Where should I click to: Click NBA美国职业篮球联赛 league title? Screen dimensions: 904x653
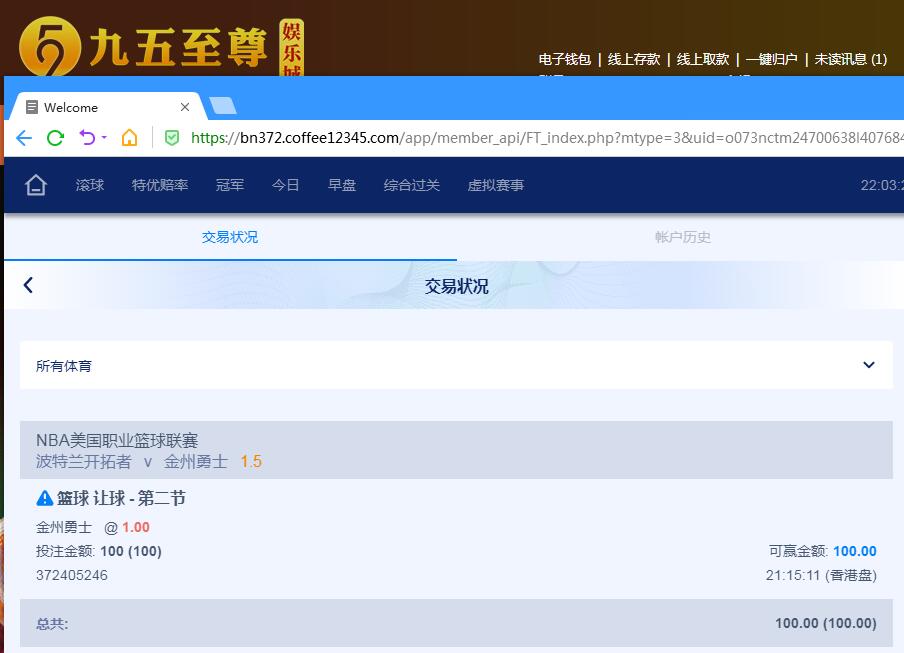pyautogui.click(x=117, y=440)
